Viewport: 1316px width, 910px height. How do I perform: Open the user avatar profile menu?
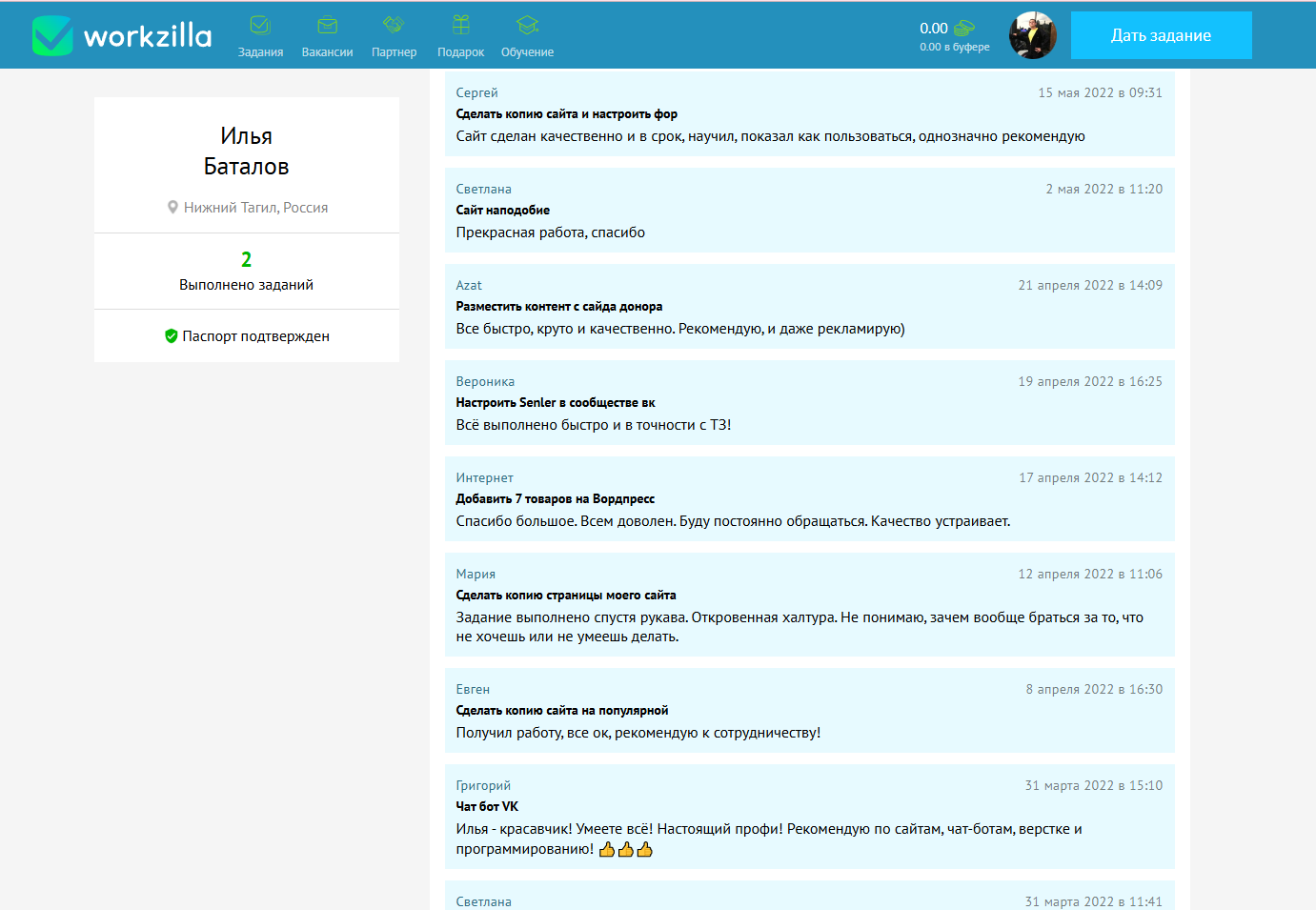1032,35
